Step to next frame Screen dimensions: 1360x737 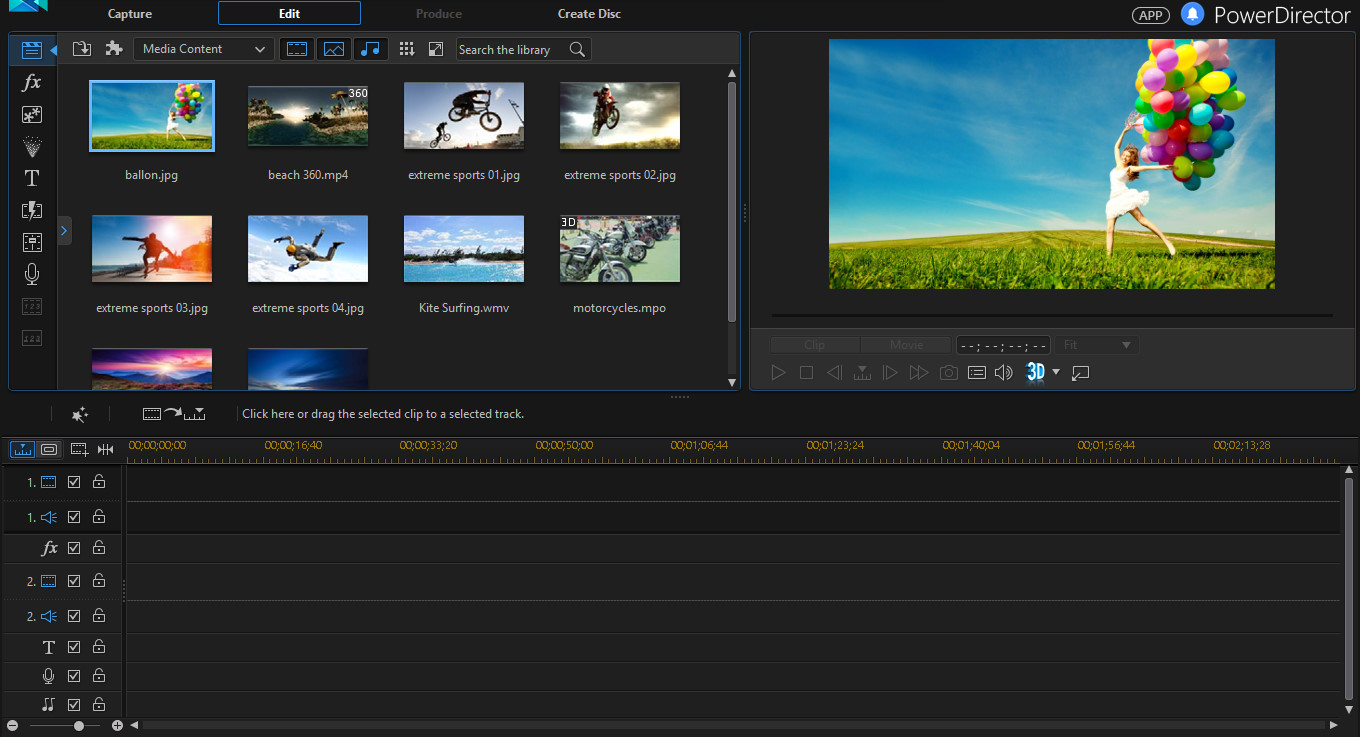click(890, 373)
